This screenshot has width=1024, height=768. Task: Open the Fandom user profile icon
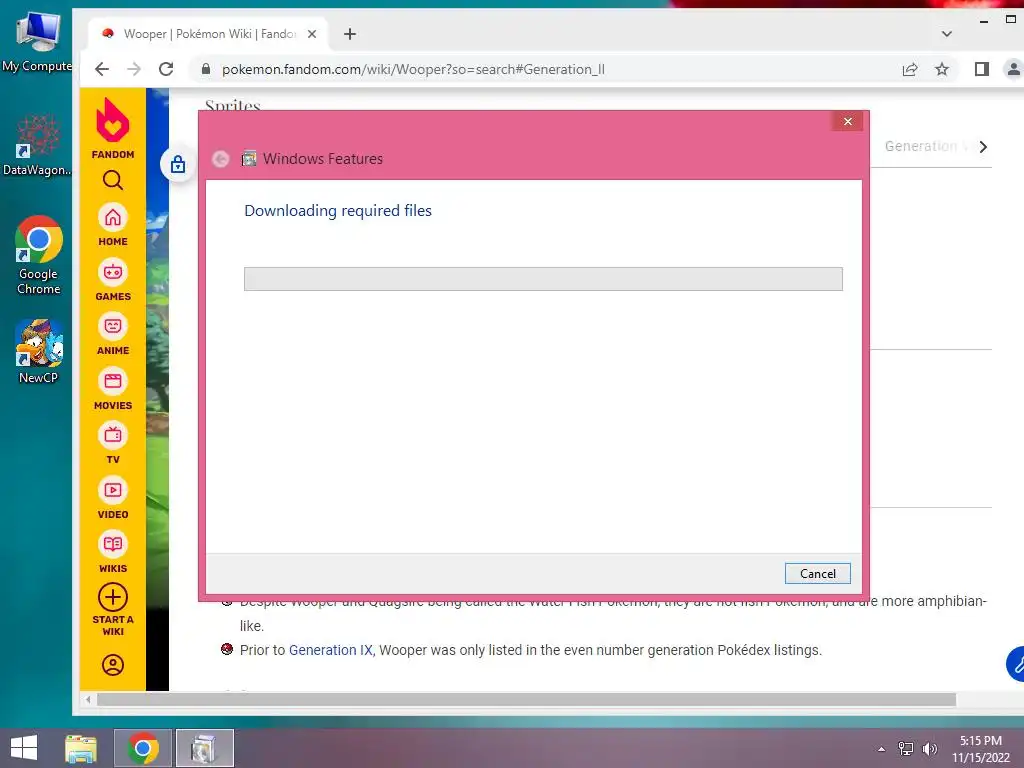point(112,665)
